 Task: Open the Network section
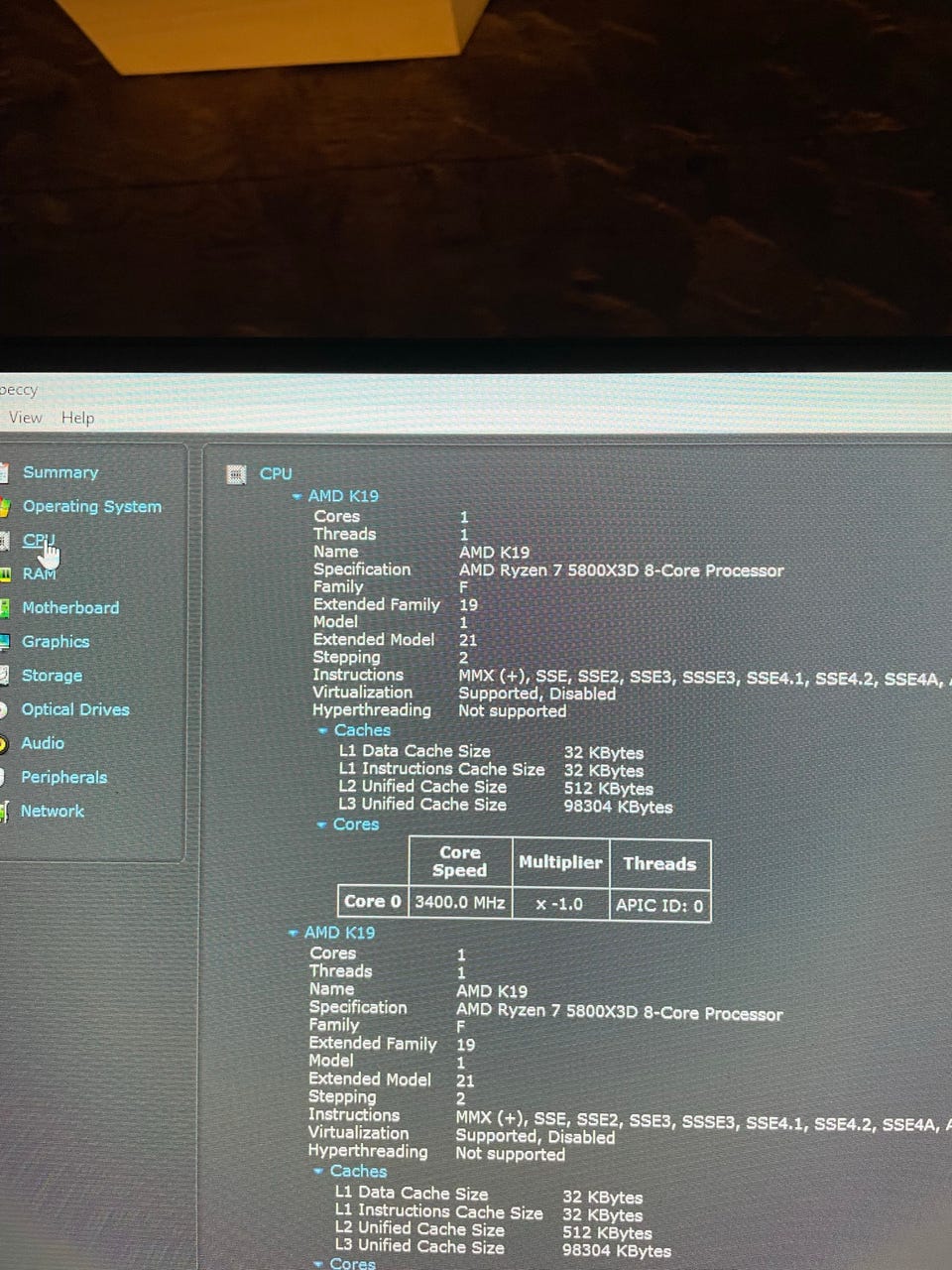click(53, 811)
